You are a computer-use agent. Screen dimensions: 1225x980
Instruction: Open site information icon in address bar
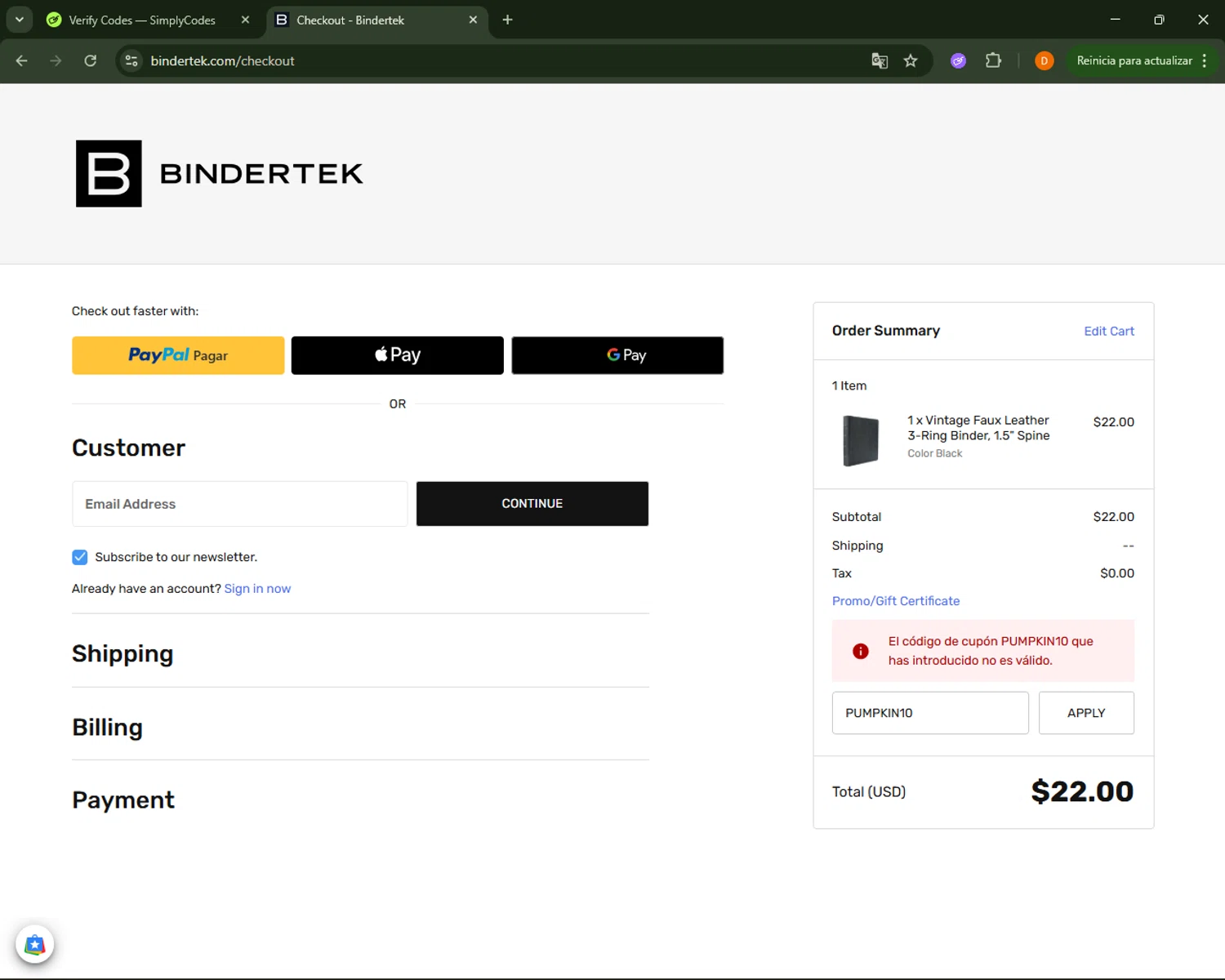[131, 60]
